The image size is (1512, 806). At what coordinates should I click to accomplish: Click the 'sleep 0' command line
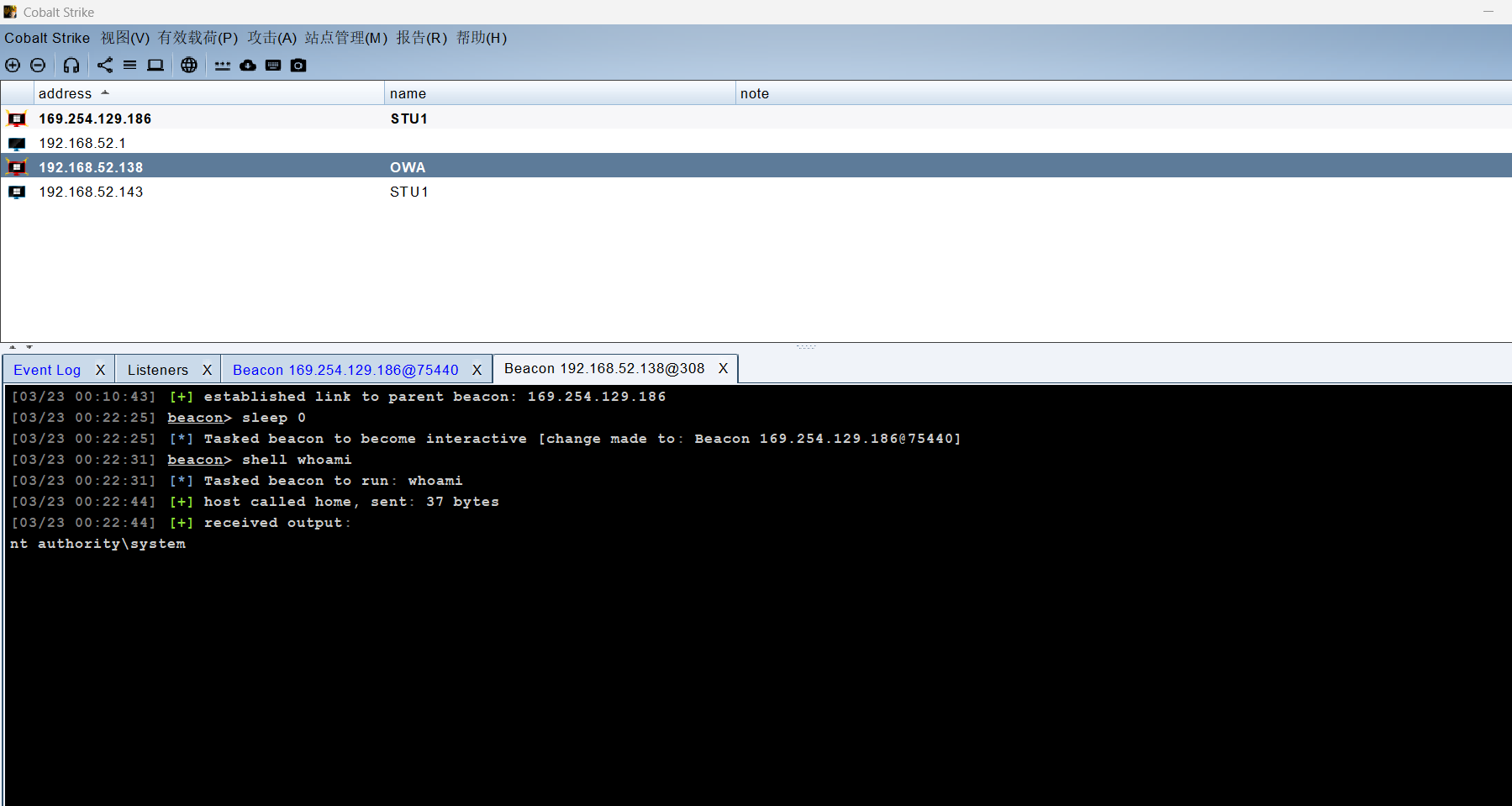tap(159, 418)
